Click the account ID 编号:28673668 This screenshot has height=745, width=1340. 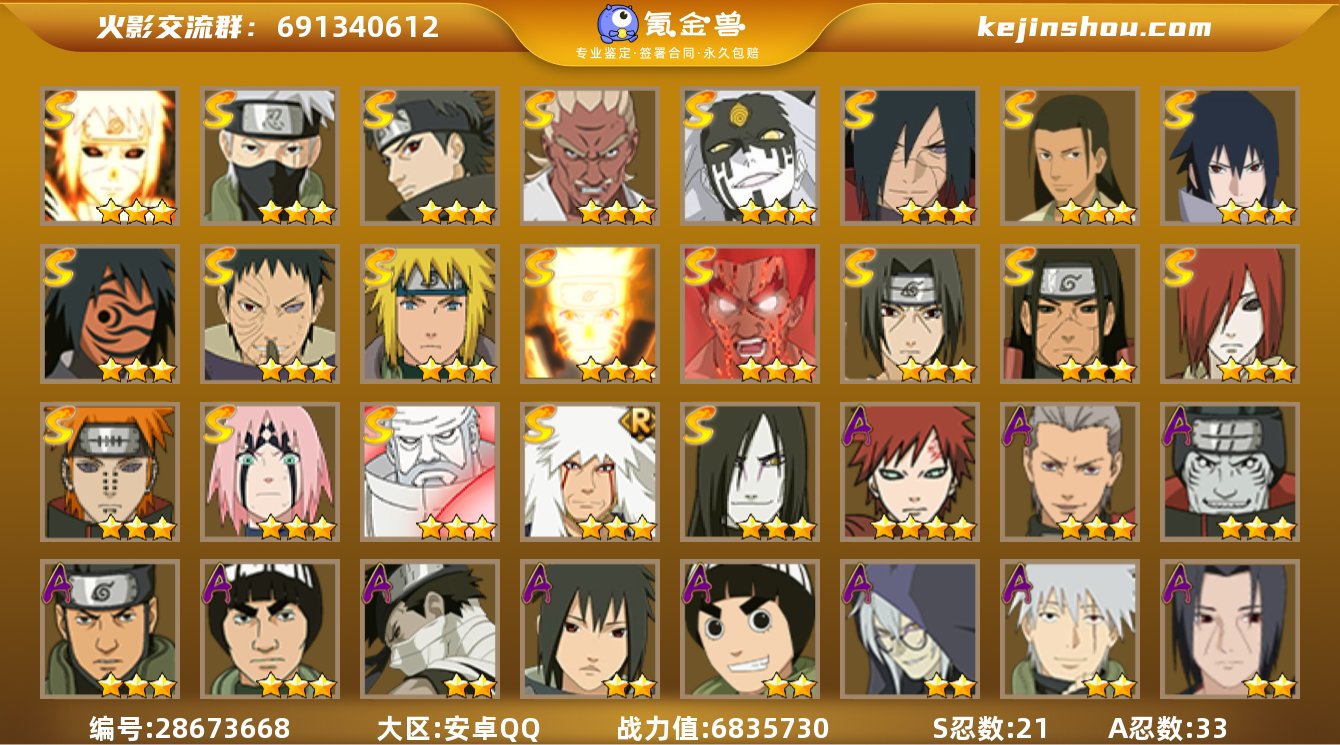pyautogui.click(x=190, y=728)
